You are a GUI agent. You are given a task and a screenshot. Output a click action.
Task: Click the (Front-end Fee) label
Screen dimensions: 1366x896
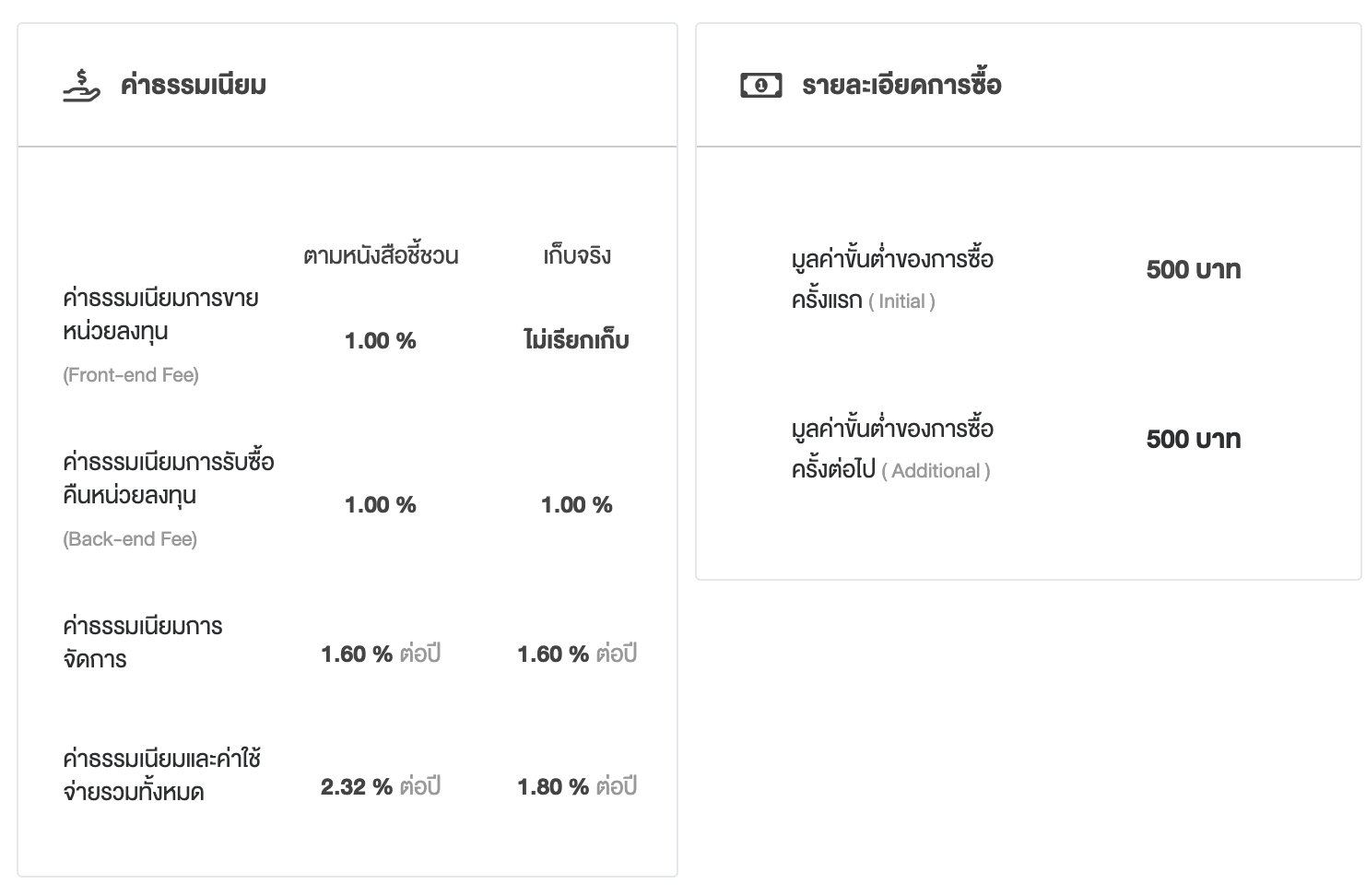click(131, 375)
